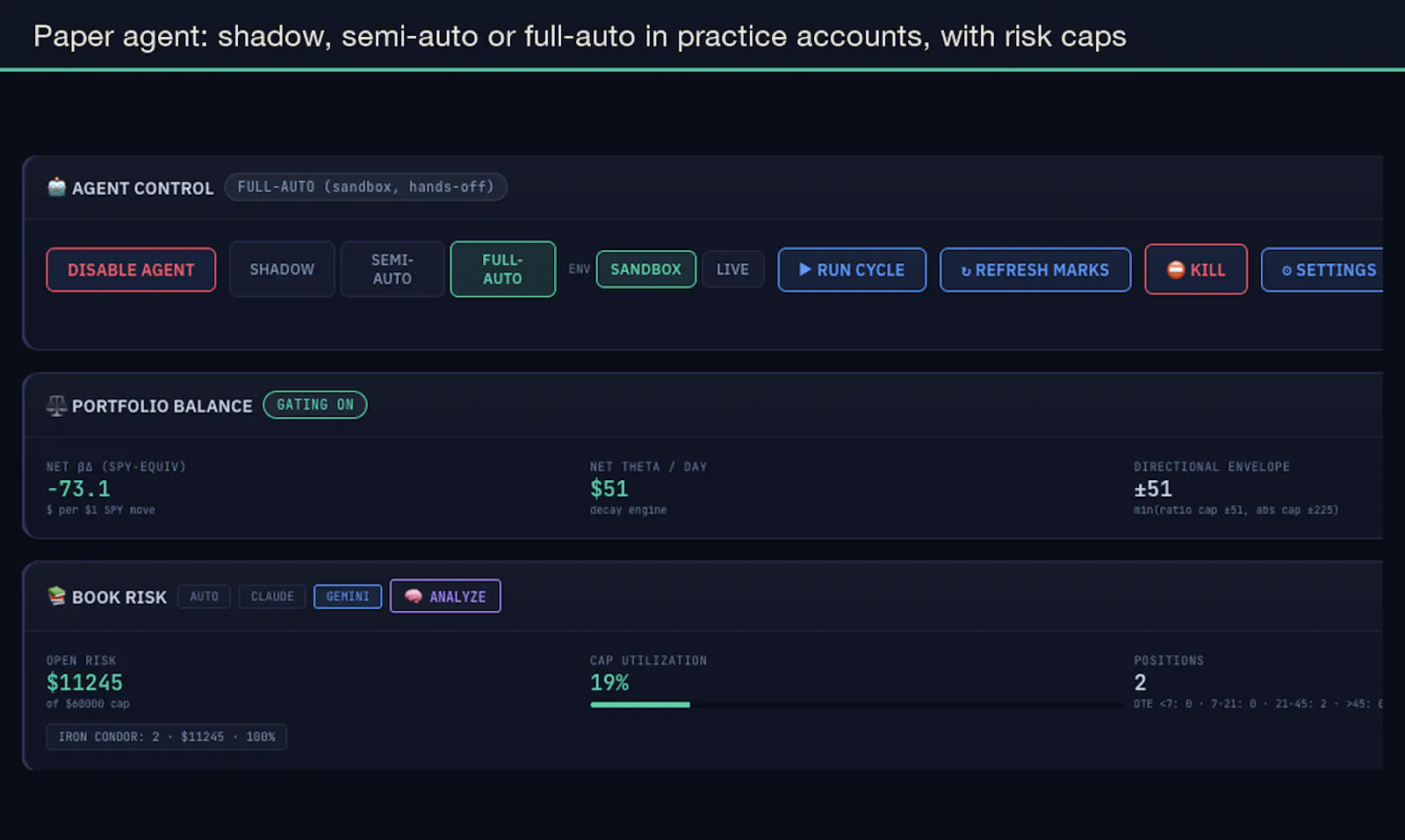Click the gear icon in Settings button

click(1286, 270)
